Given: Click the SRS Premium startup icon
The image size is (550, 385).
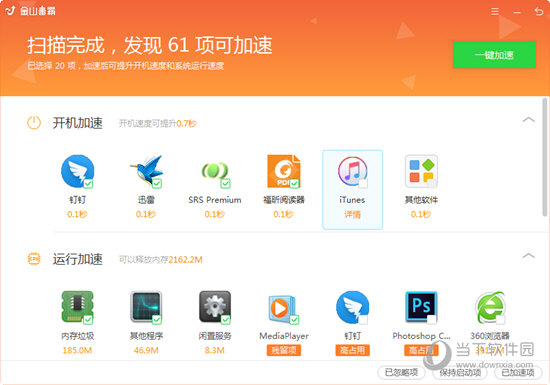Looking at the screenshot, I should (x=215, y=171).
